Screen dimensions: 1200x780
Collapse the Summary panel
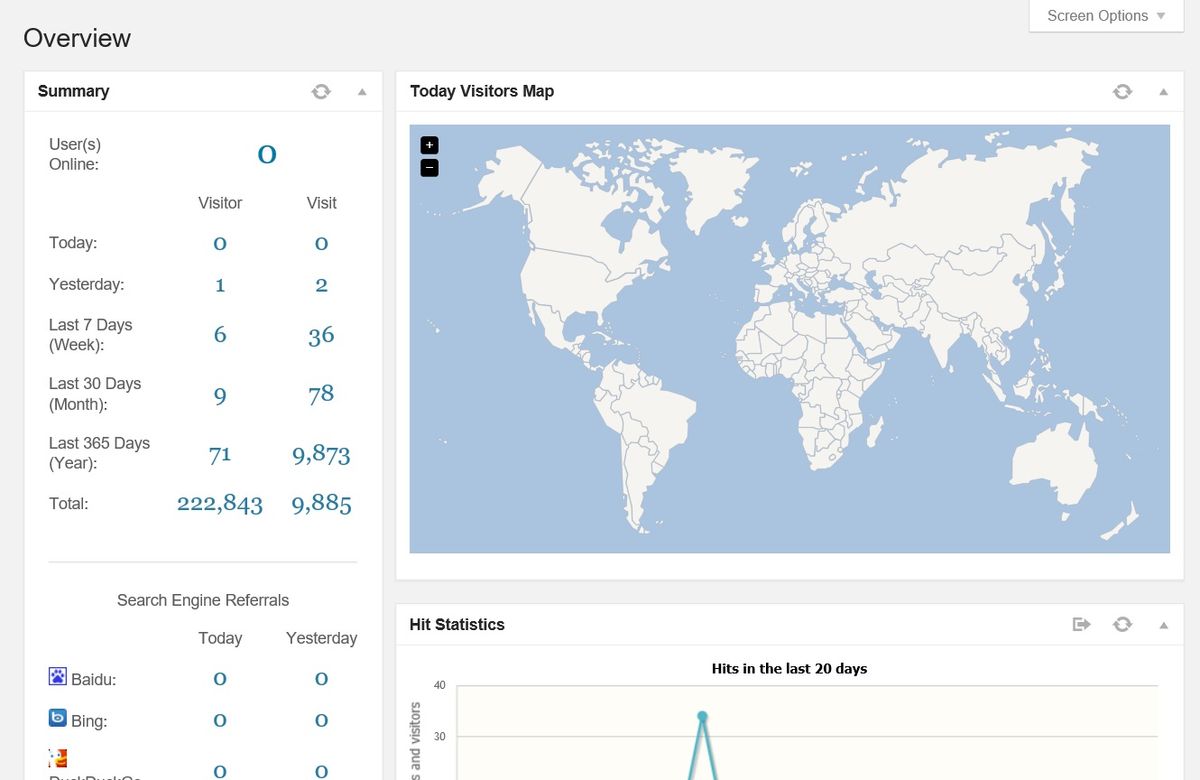362,92
